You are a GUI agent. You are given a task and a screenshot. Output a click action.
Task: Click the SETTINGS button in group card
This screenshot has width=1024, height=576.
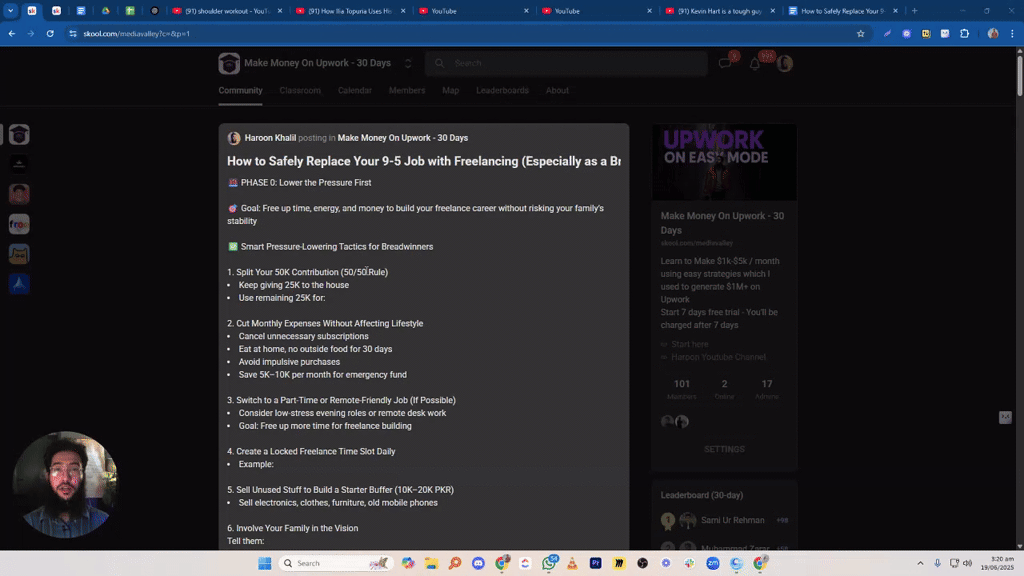click(724, 449)
